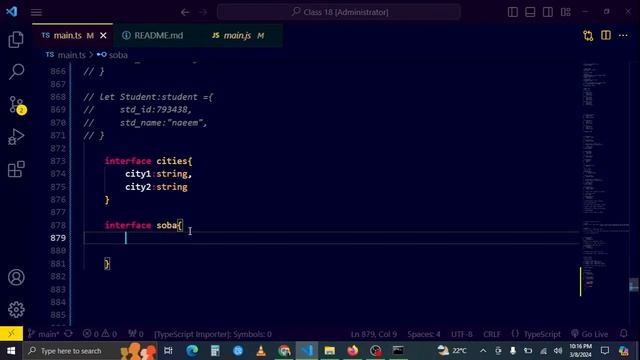Image resolution: width=640 pixels, height=360 pixels.
Task: Click line number 873 in gutter
Action: click(58, 161)
